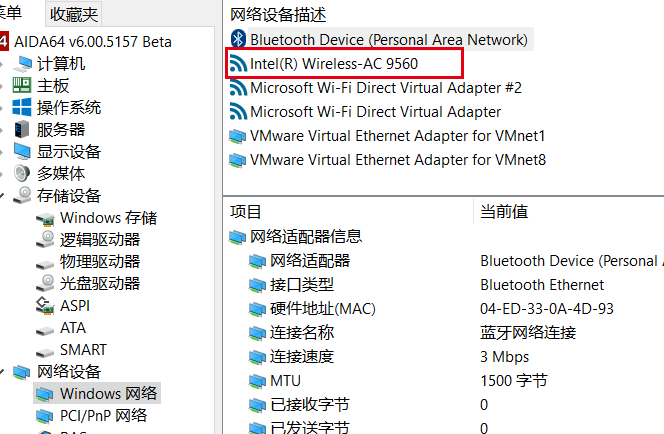Image resolution: width=664 pixels, height=434 pixels.
Task: Collapse the 网络设备 tree node
Action: 2,372
